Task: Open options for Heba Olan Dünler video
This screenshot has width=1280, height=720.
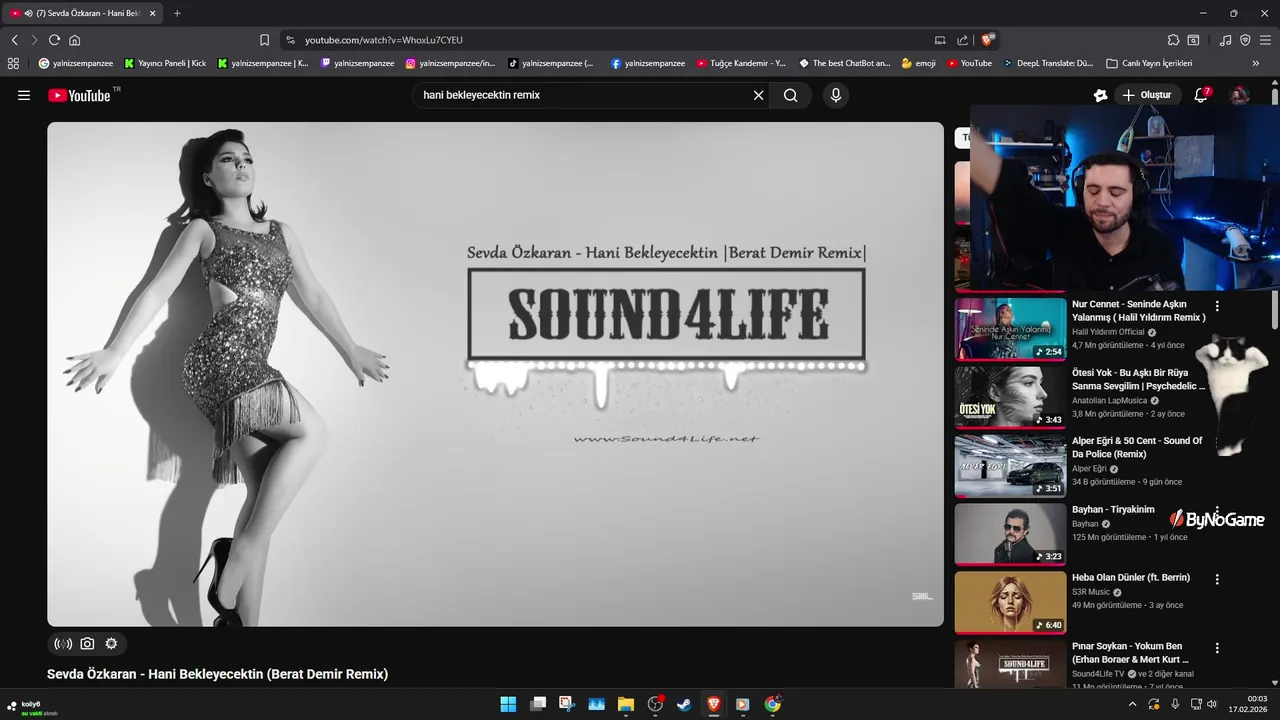Action: [x=1217, y=579]
